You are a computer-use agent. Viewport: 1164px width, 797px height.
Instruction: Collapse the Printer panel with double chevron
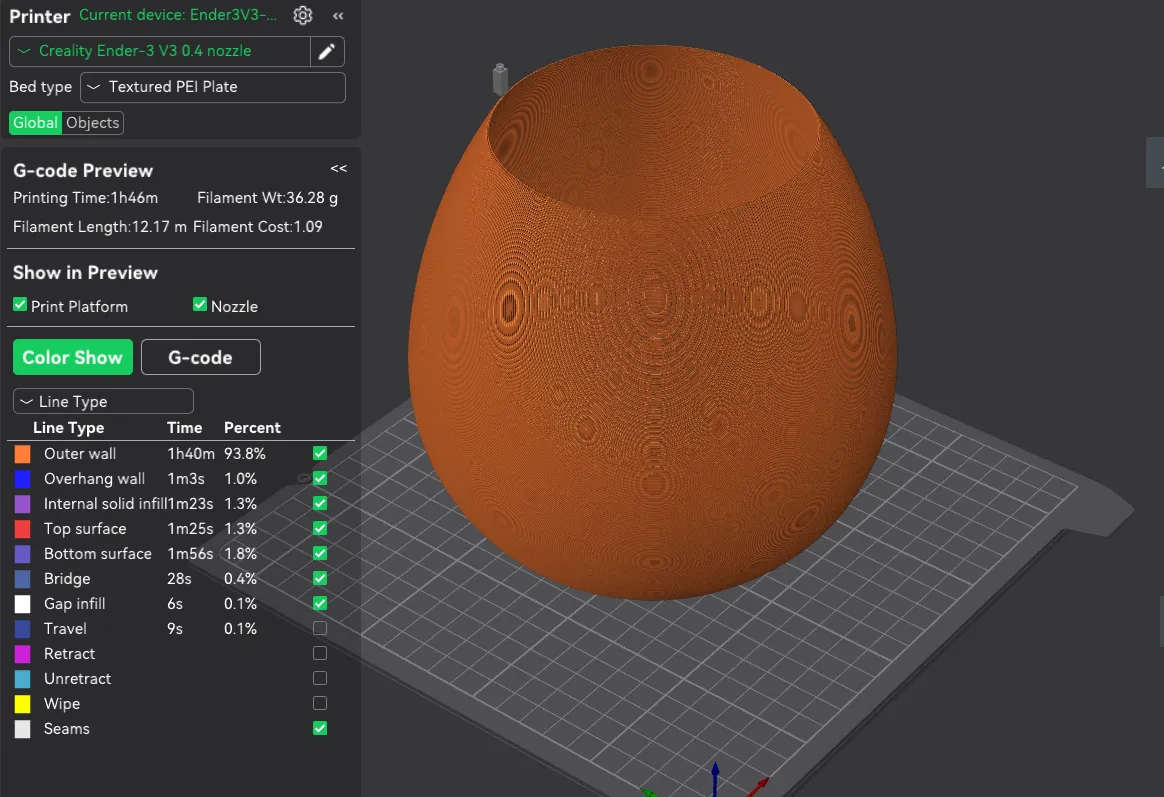338,16
